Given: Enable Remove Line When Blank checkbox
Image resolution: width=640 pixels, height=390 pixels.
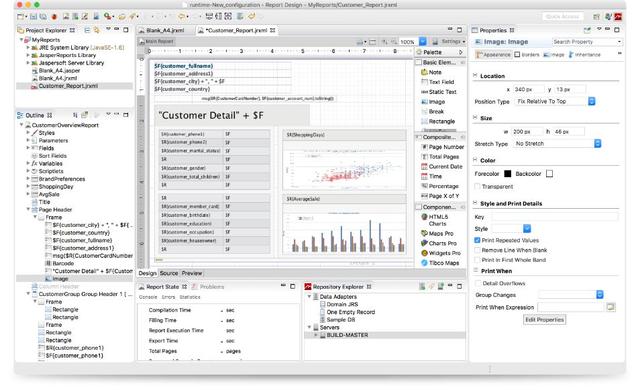Looking at the screenshot, I should click(x=477, y=250).
